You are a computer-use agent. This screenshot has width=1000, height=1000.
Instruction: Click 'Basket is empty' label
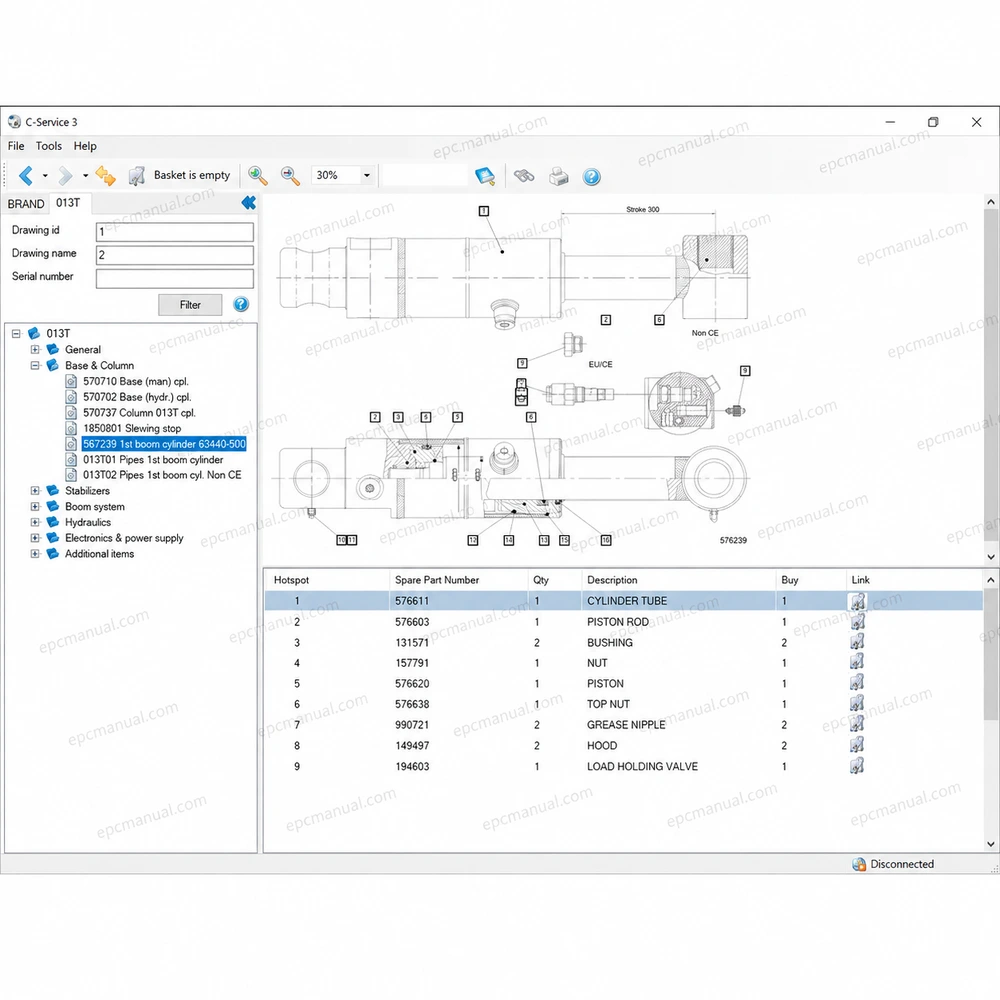[x=191, y=175]
